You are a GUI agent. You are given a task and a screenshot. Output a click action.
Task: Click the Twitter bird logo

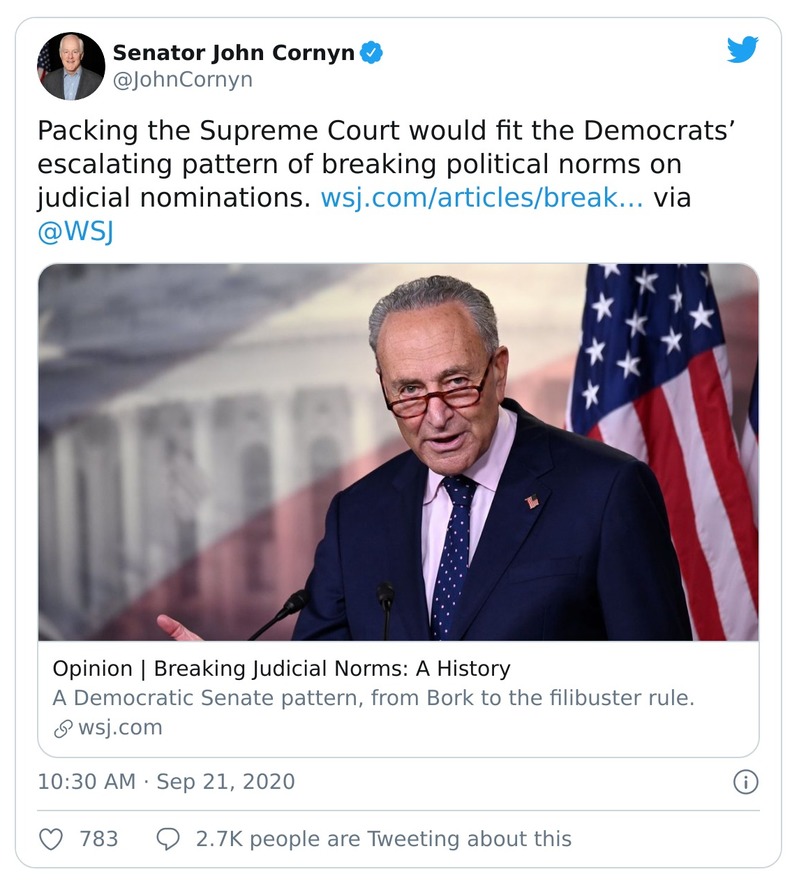click(x=742, y=50)
